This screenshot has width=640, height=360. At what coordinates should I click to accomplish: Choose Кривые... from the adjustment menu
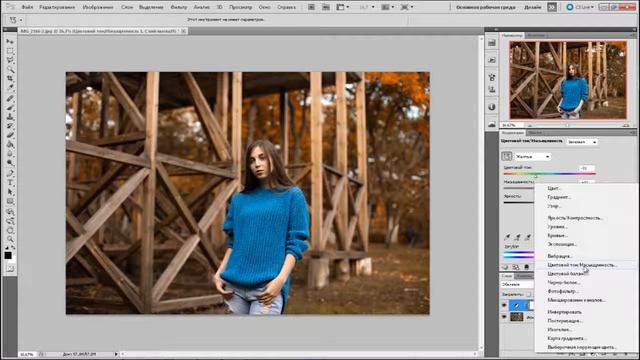pyautogui.click(x=557, y=236)
